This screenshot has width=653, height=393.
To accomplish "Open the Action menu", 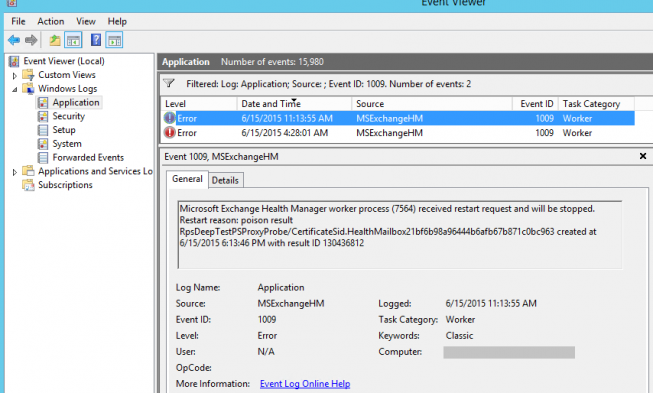I will (x=51, y=21).
